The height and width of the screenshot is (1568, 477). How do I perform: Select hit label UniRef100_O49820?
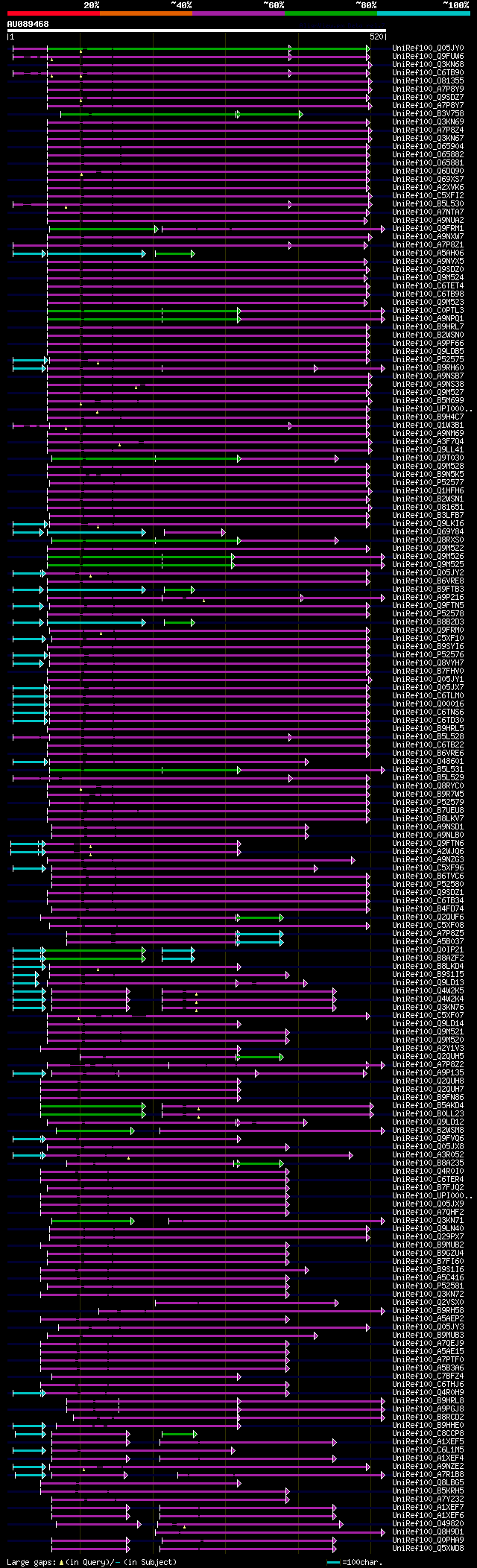click(428, 1524)
